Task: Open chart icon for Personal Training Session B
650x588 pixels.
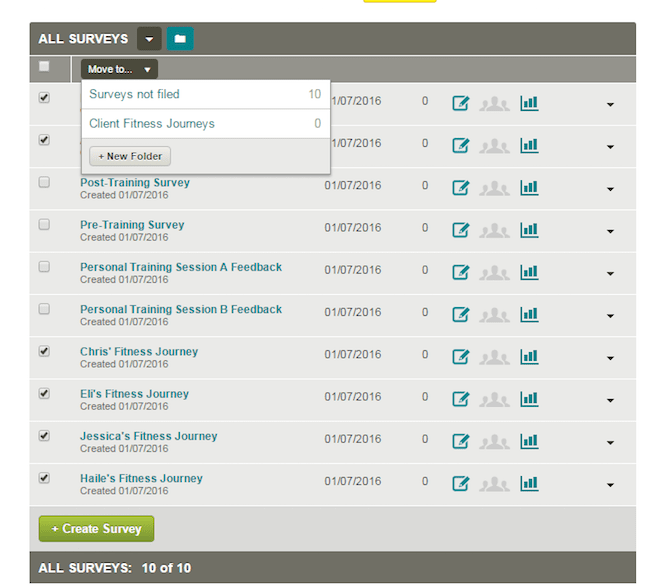Action: tap(529, 313)
